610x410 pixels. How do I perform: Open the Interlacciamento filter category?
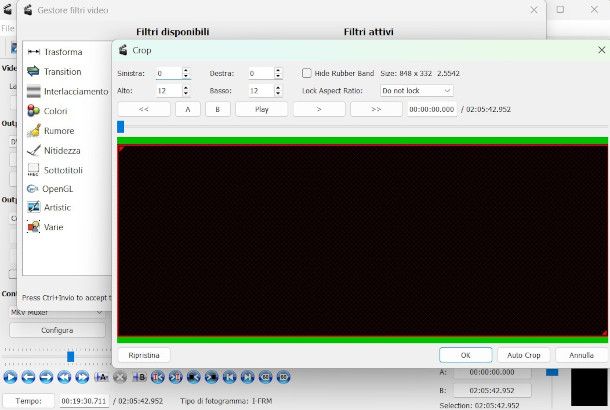pyautogui.click(x=67, y=91)
